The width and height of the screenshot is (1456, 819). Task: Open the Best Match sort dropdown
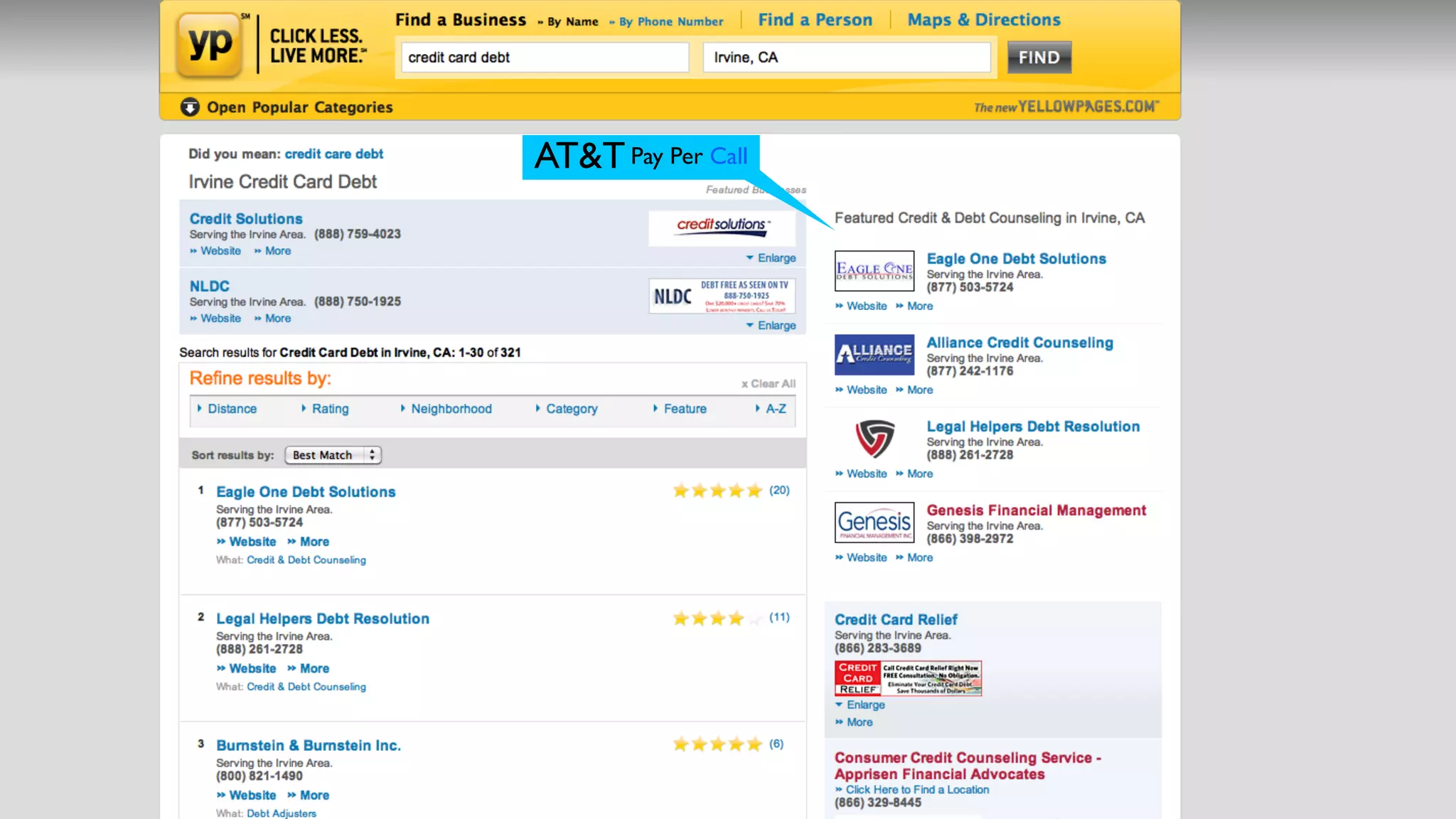click(x=333, y=455)
